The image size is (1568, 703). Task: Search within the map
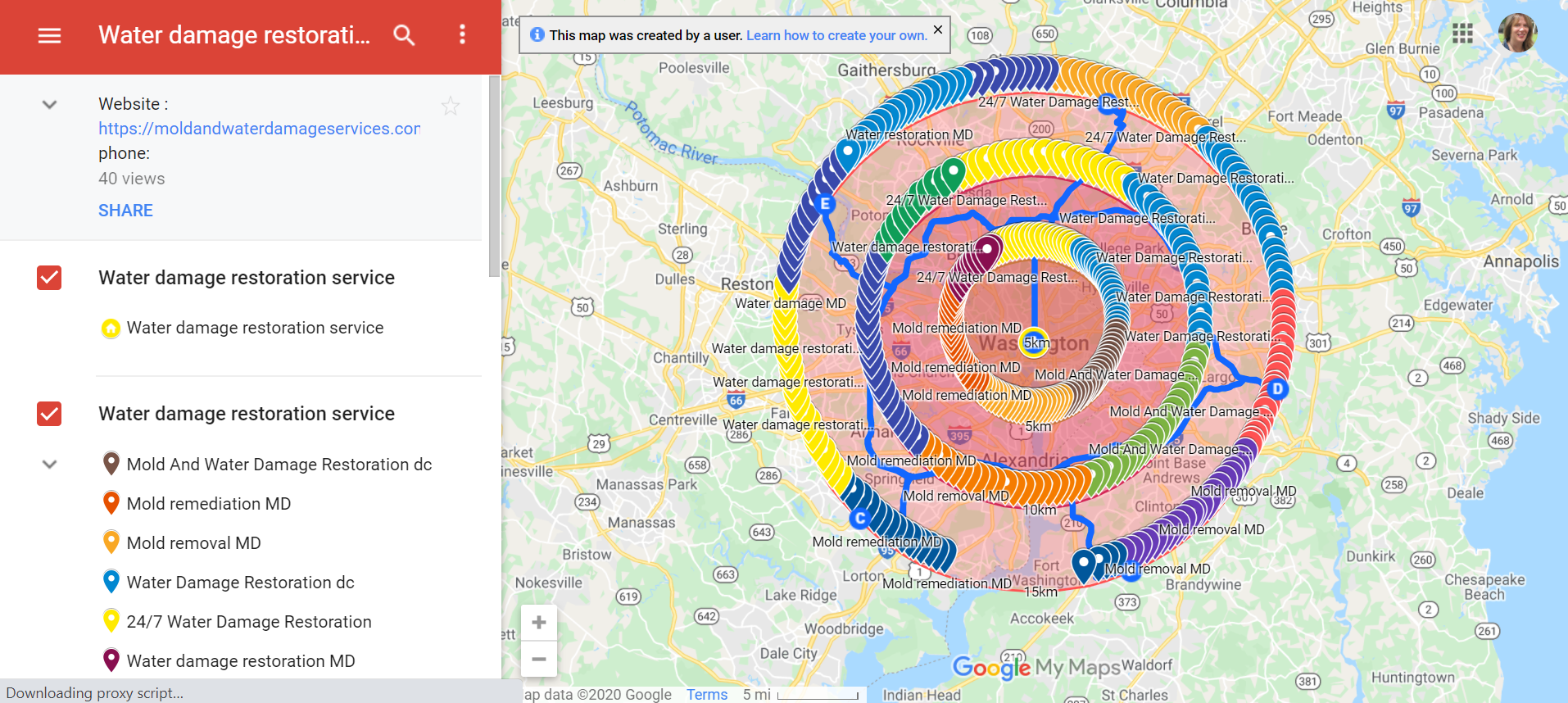(404, 35)
